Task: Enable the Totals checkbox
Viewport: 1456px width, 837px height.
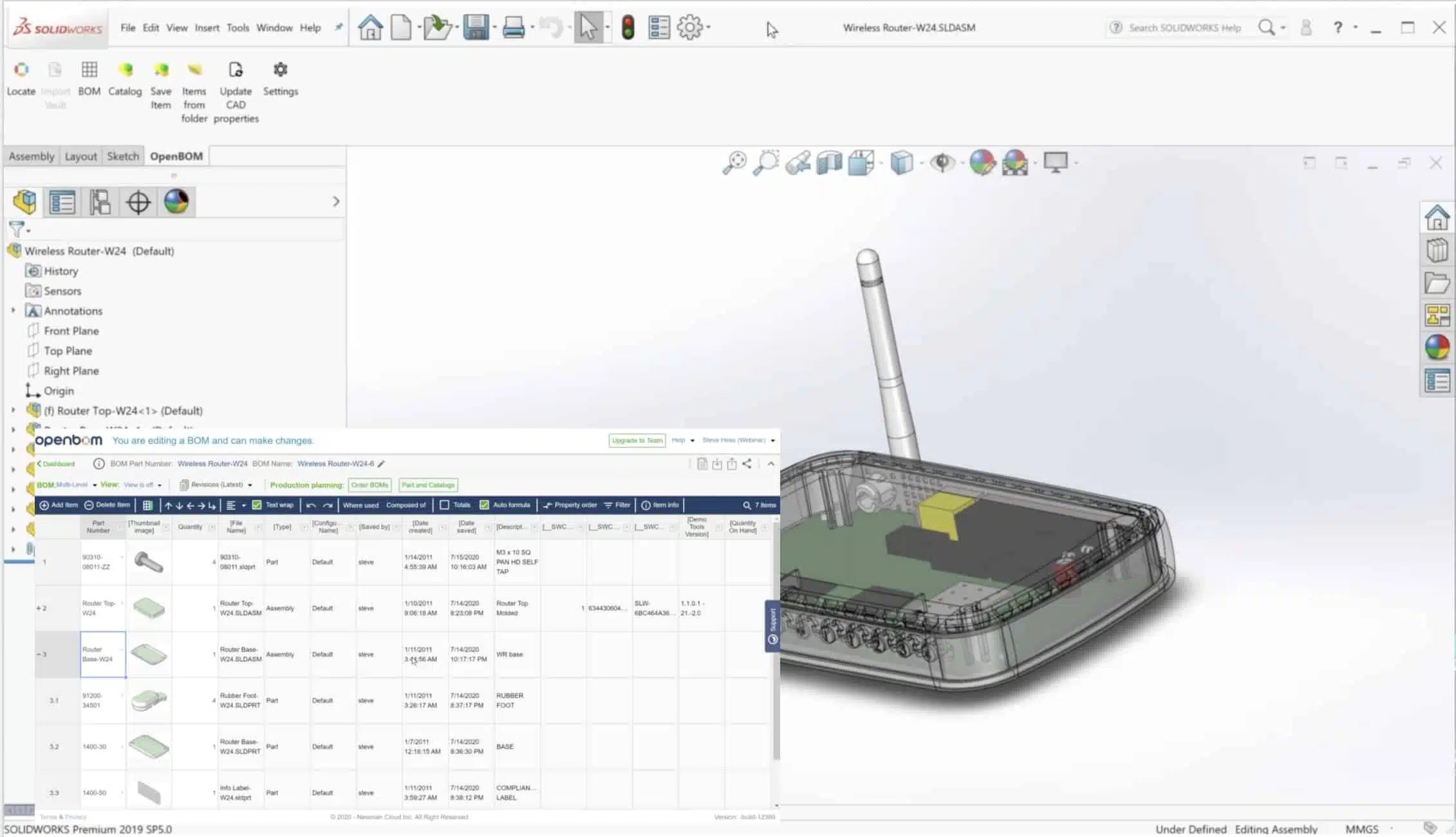Action: click(444, 505)
